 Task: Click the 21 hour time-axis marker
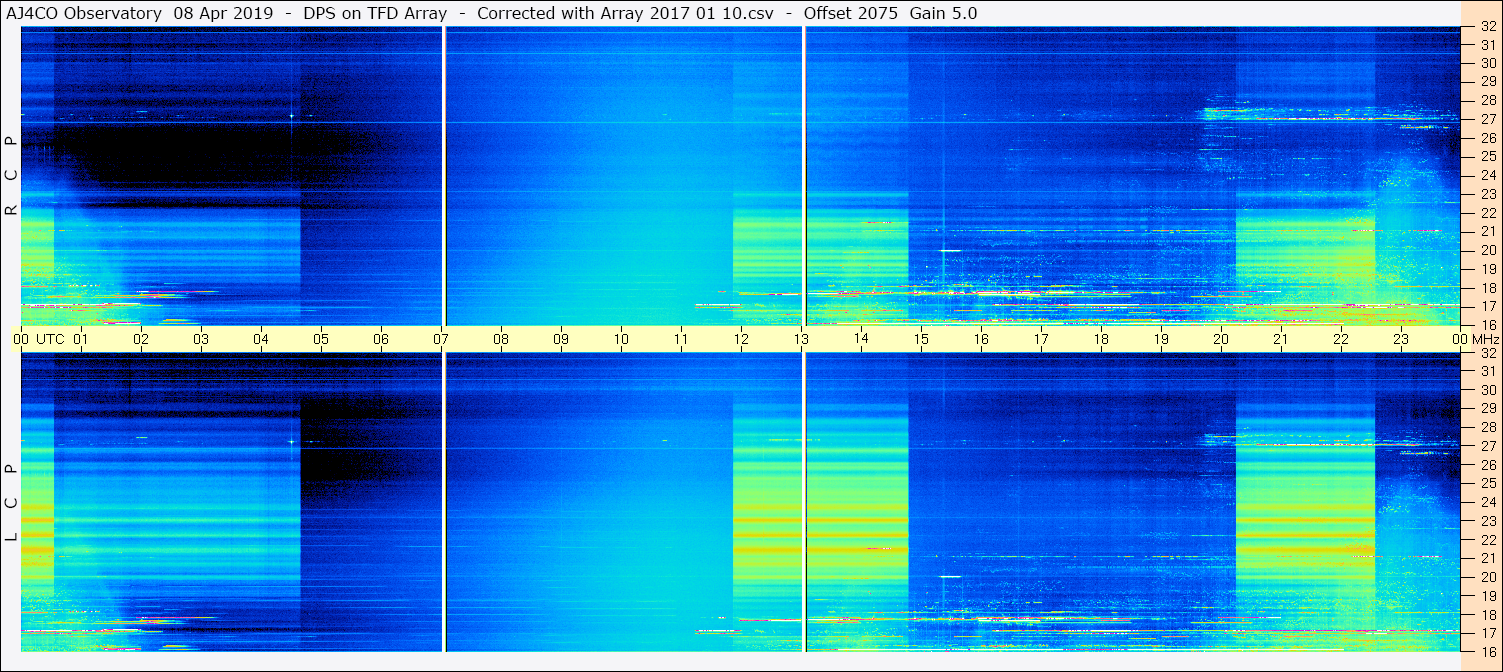coord(1281,339)
